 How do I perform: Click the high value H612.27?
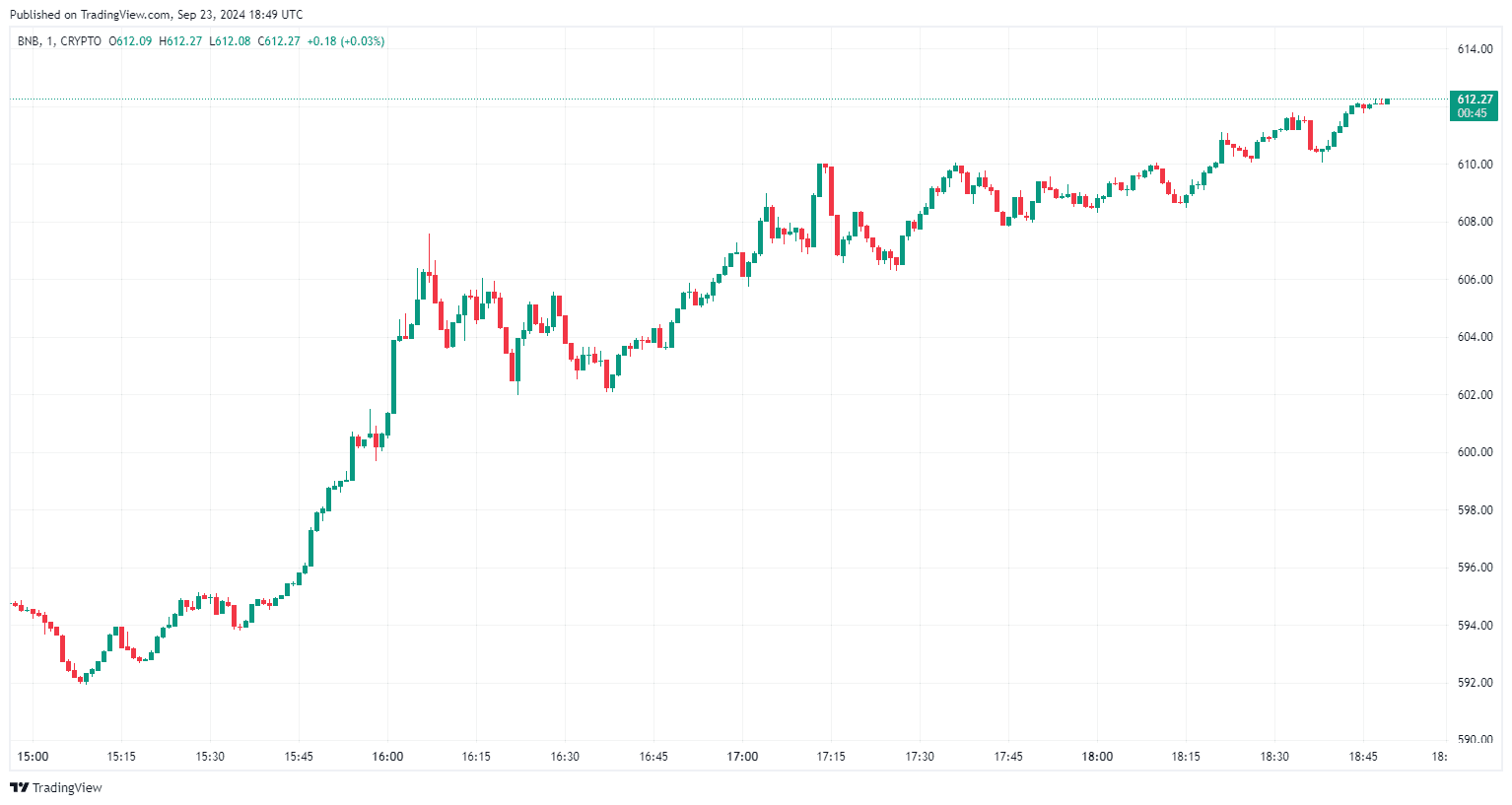coord(180,41)
